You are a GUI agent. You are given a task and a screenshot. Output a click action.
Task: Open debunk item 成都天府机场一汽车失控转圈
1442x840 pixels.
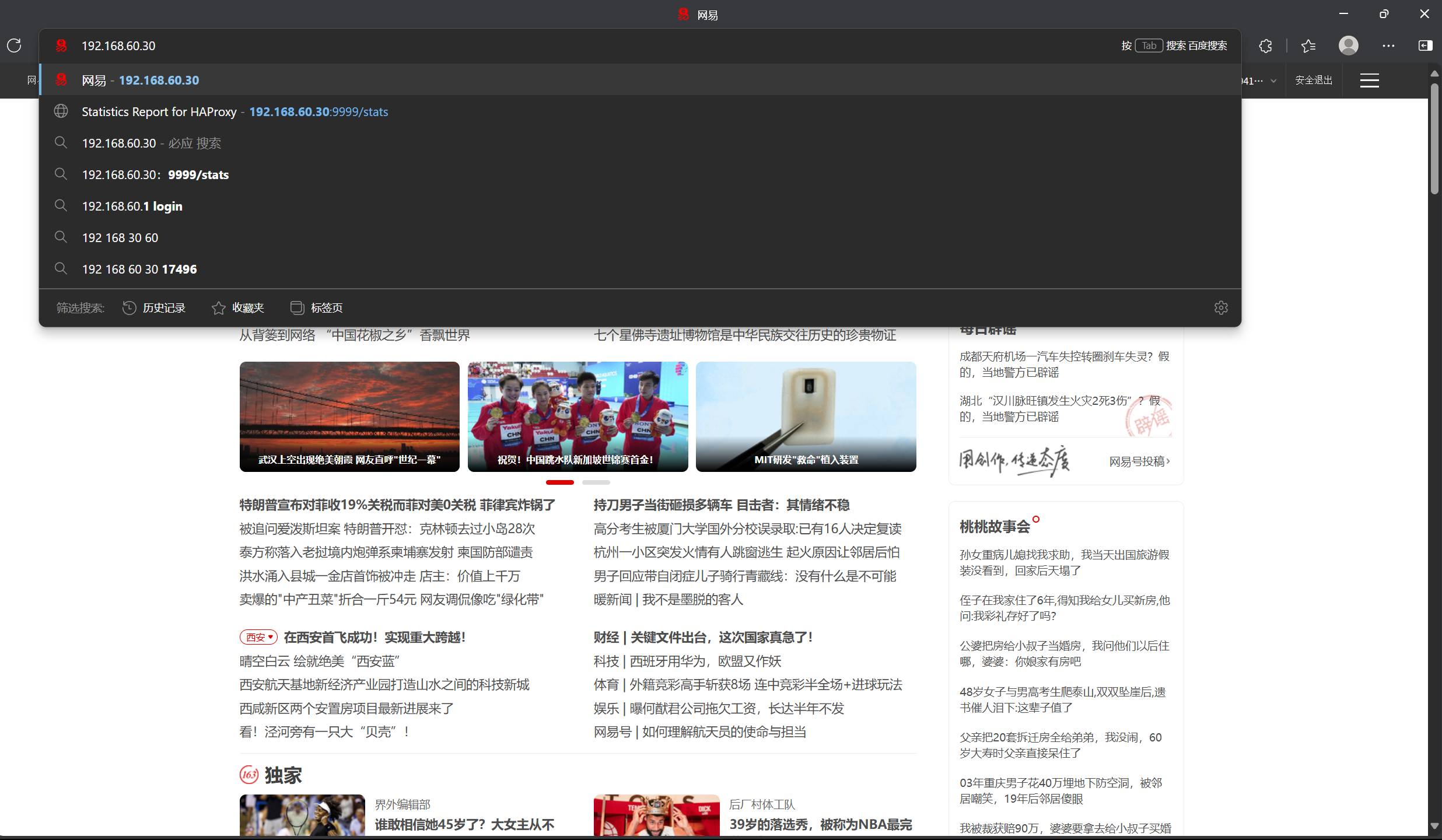pos(1065,364)
